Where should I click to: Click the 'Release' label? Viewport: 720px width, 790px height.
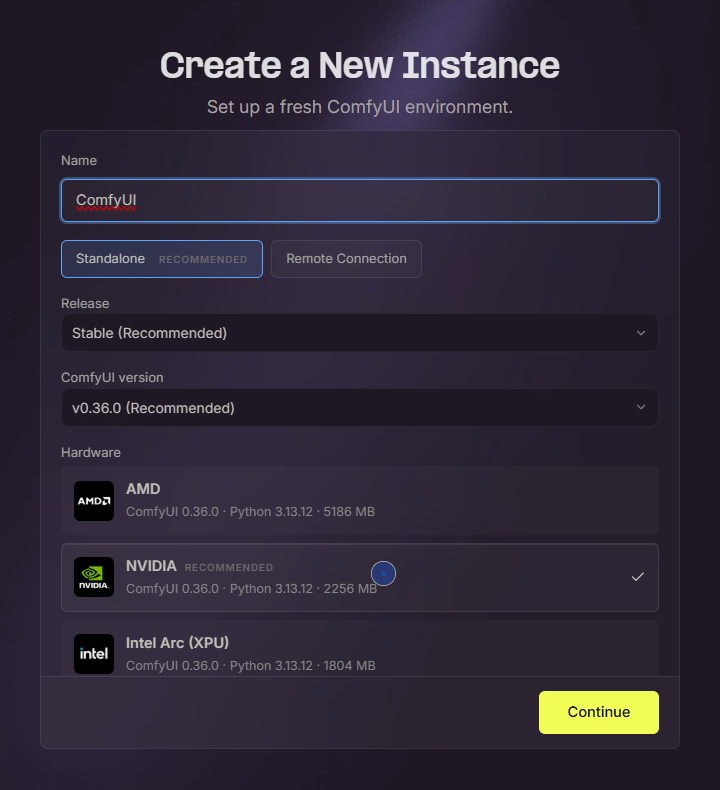pos(85,304)
